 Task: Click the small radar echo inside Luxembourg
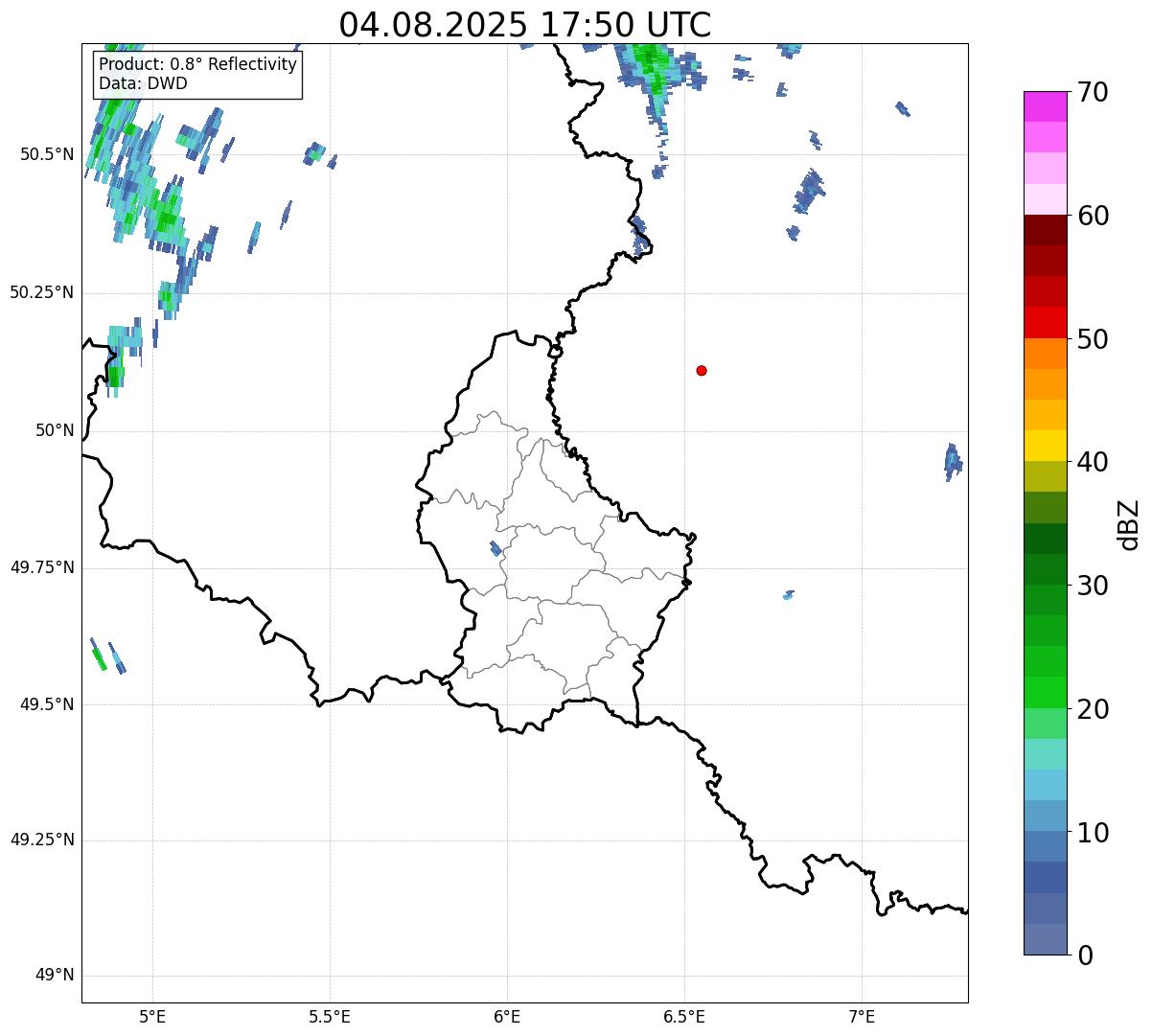point(495,549)
